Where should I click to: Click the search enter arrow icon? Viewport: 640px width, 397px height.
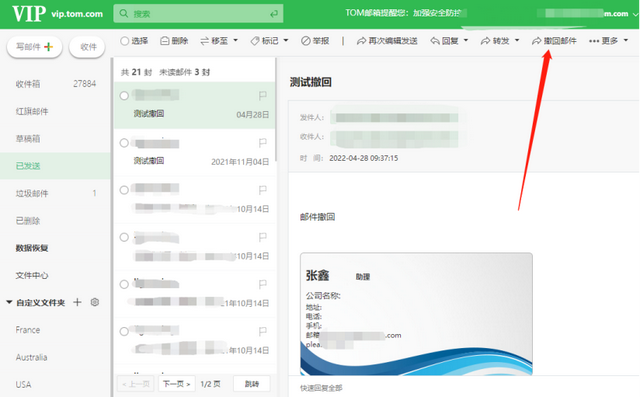[x=274, y=14]
